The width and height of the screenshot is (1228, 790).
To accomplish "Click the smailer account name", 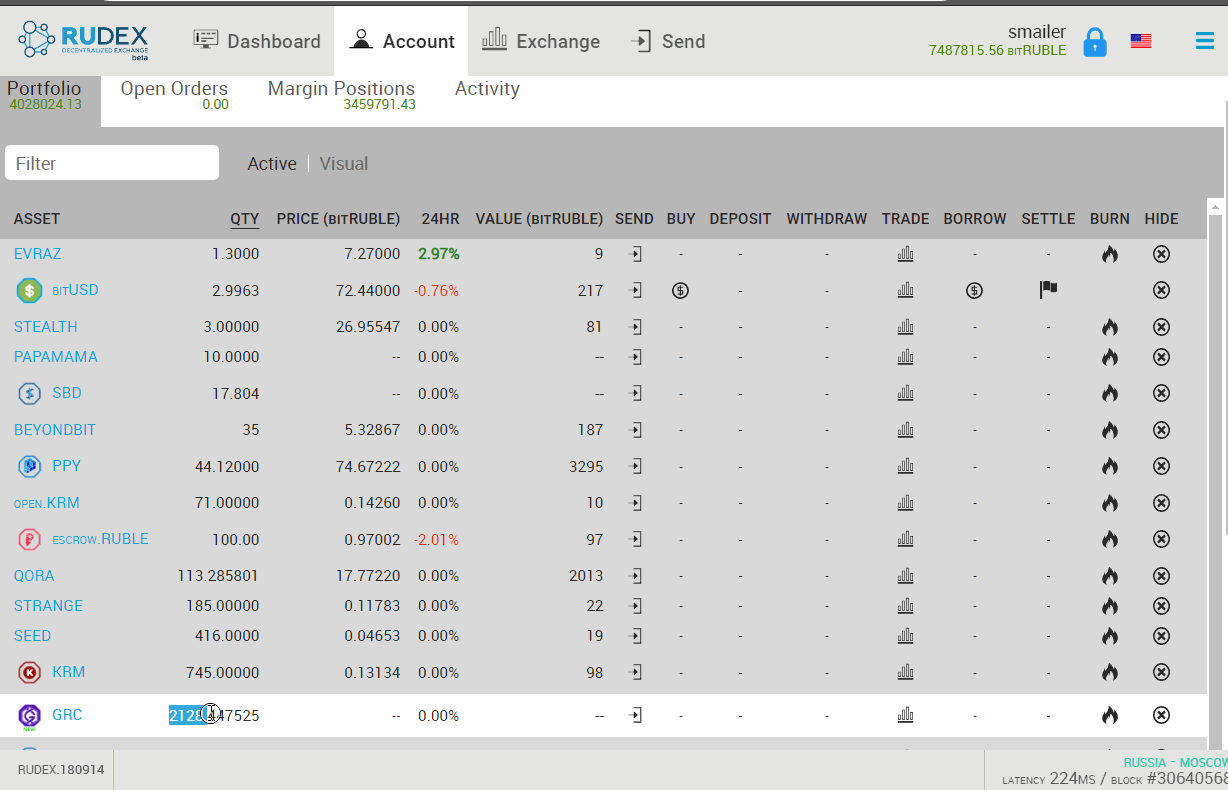I will (1037, 32).
